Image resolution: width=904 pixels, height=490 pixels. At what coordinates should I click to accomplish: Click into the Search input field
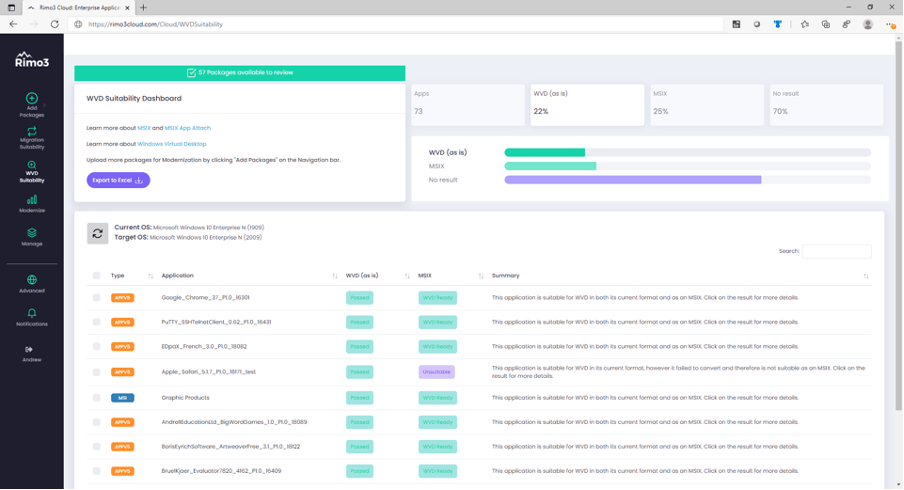click(x=836, y=251)
